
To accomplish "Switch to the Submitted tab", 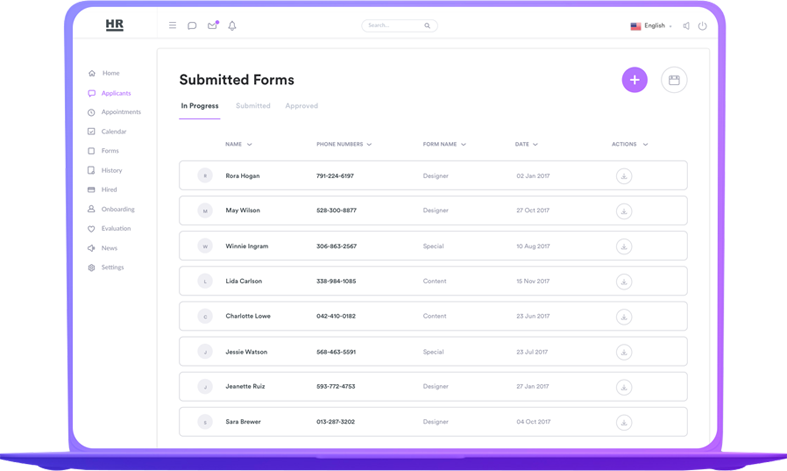I will [253, 106].
